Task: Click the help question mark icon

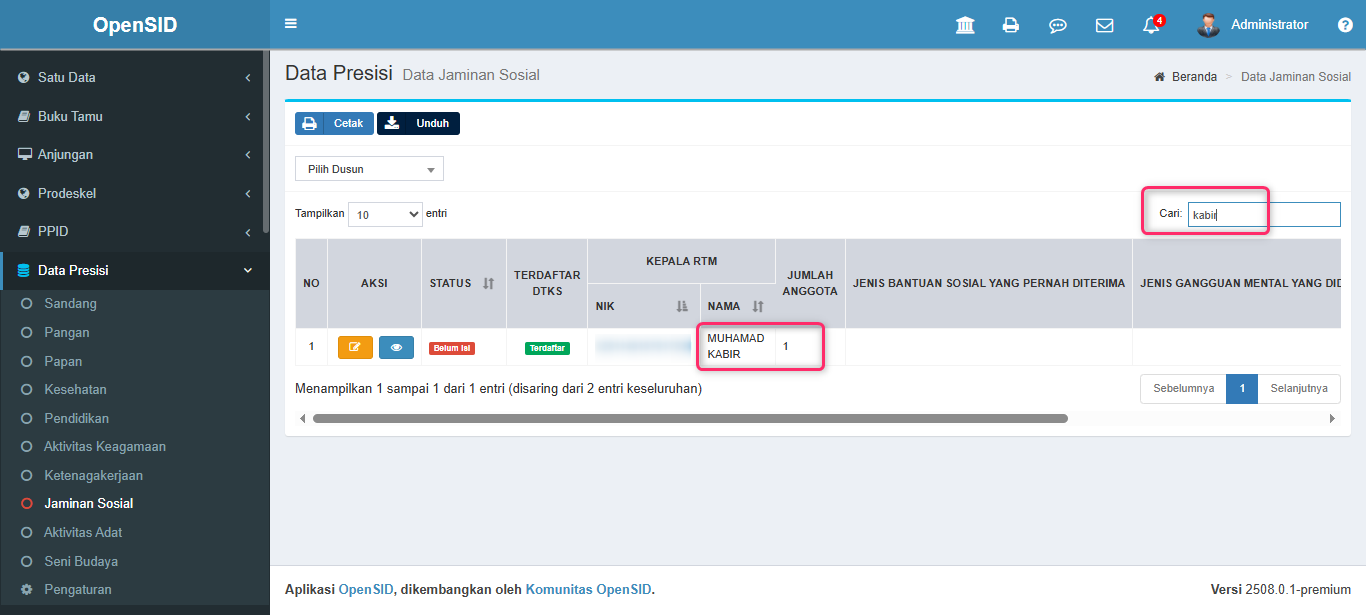Action: coord(1345,25)
